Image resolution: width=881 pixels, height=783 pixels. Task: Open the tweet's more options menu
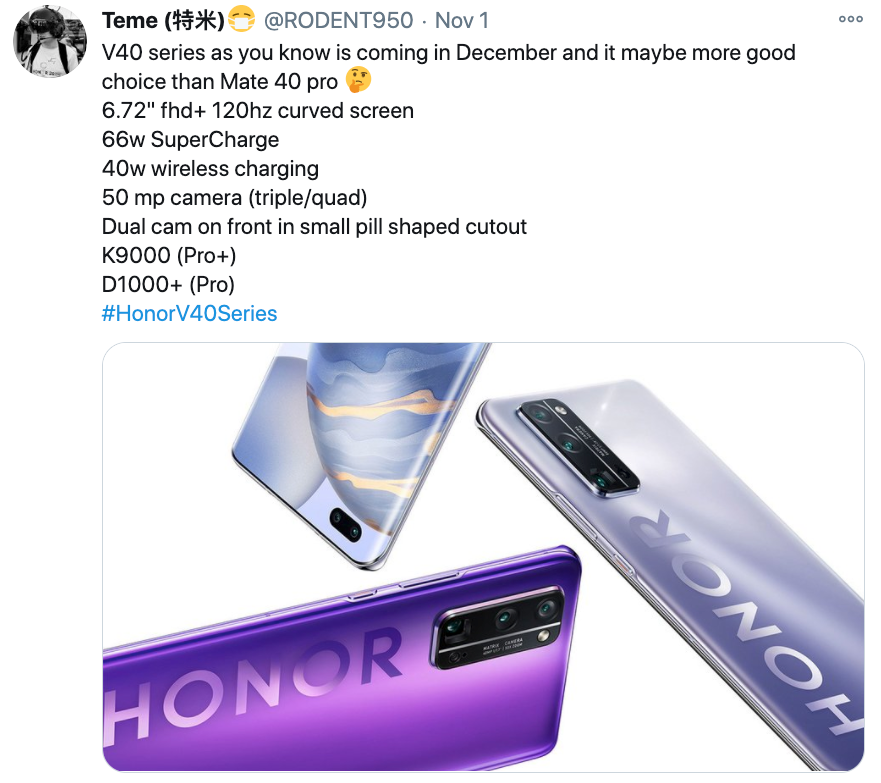(850, 19)
